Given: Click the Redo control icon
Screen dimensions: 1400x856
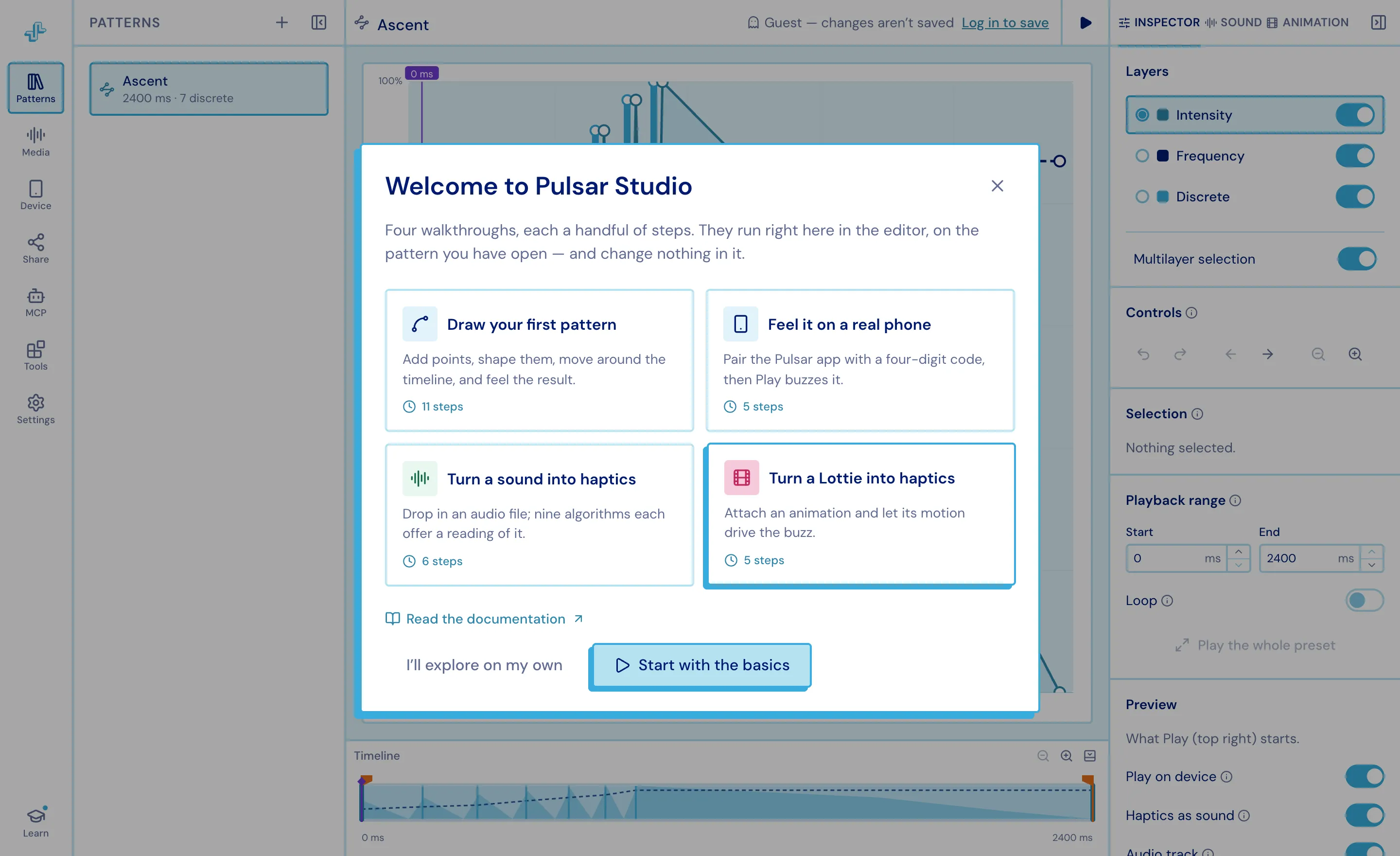Looking at the screenshot, I should click(x=1180, y=354).
